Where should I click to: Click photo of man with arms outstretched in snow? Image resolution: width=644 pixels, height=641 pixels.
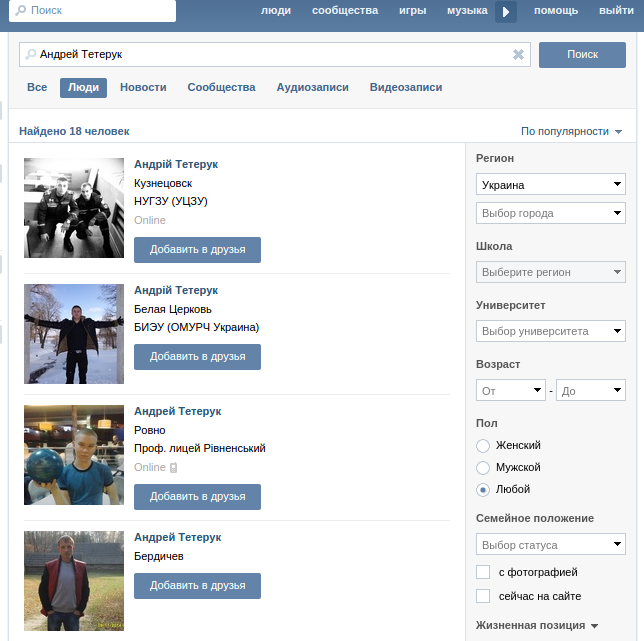tap(74, 334)
